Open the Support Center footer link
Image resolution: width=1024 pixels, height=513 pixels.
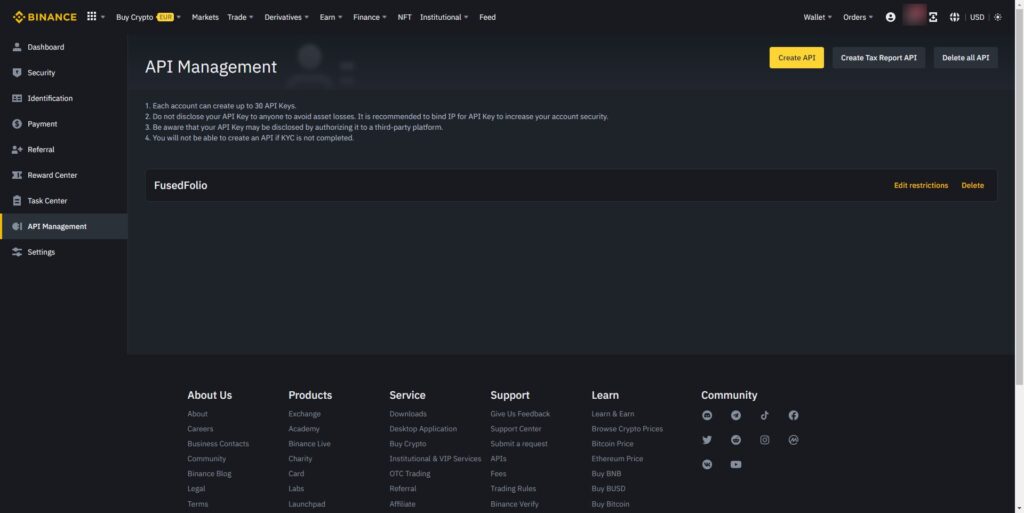(x=516, y=429)
